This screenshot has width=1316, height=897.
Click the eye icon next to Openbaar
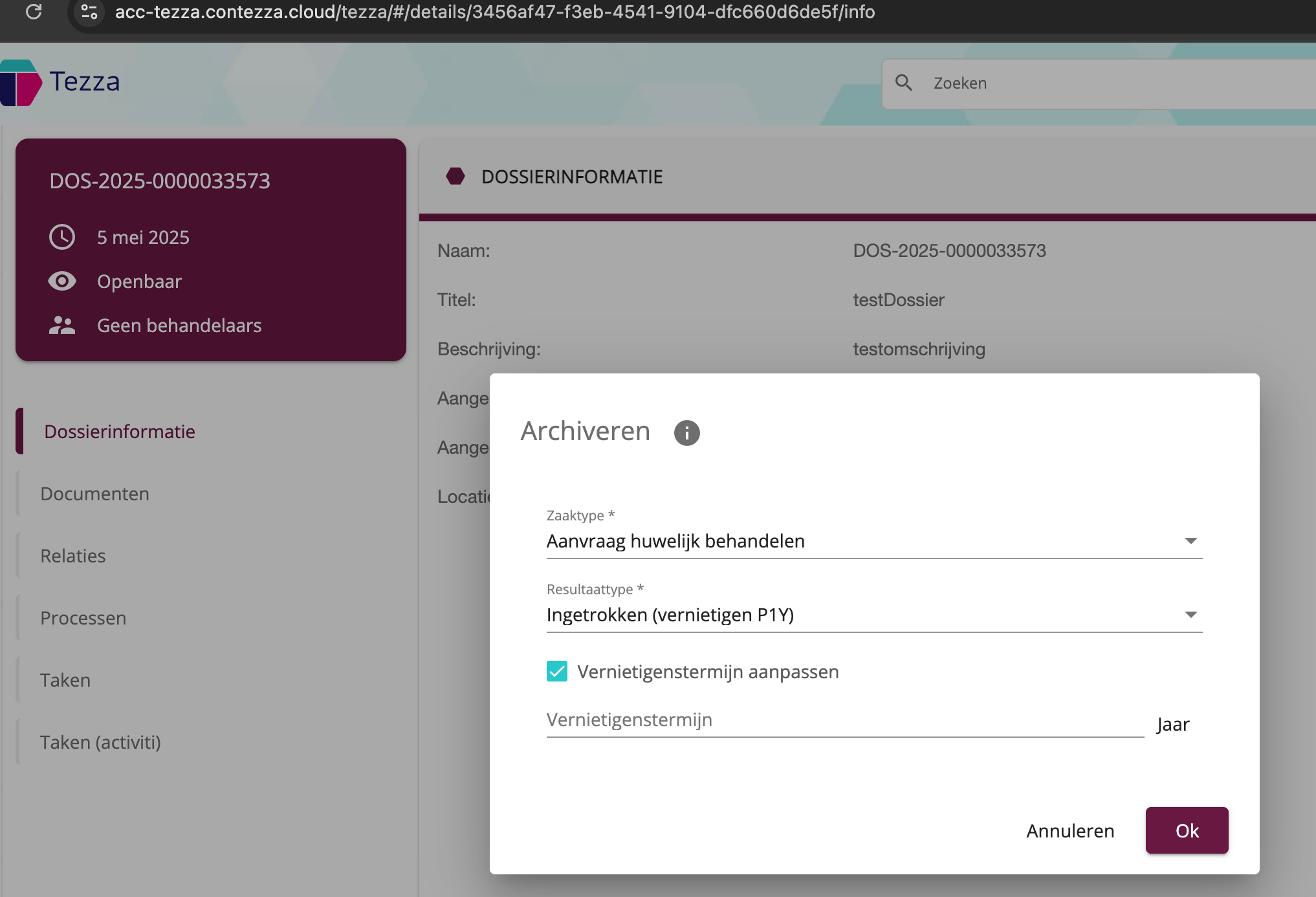(62, 282)
